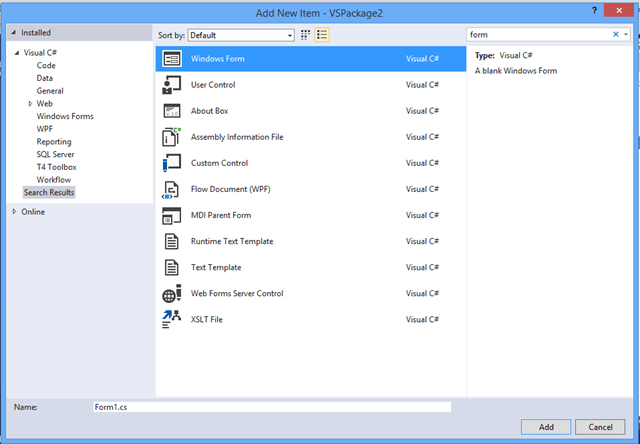Select the Data category
Viewport: 640px width, 444px height.
tap(44, 78)
